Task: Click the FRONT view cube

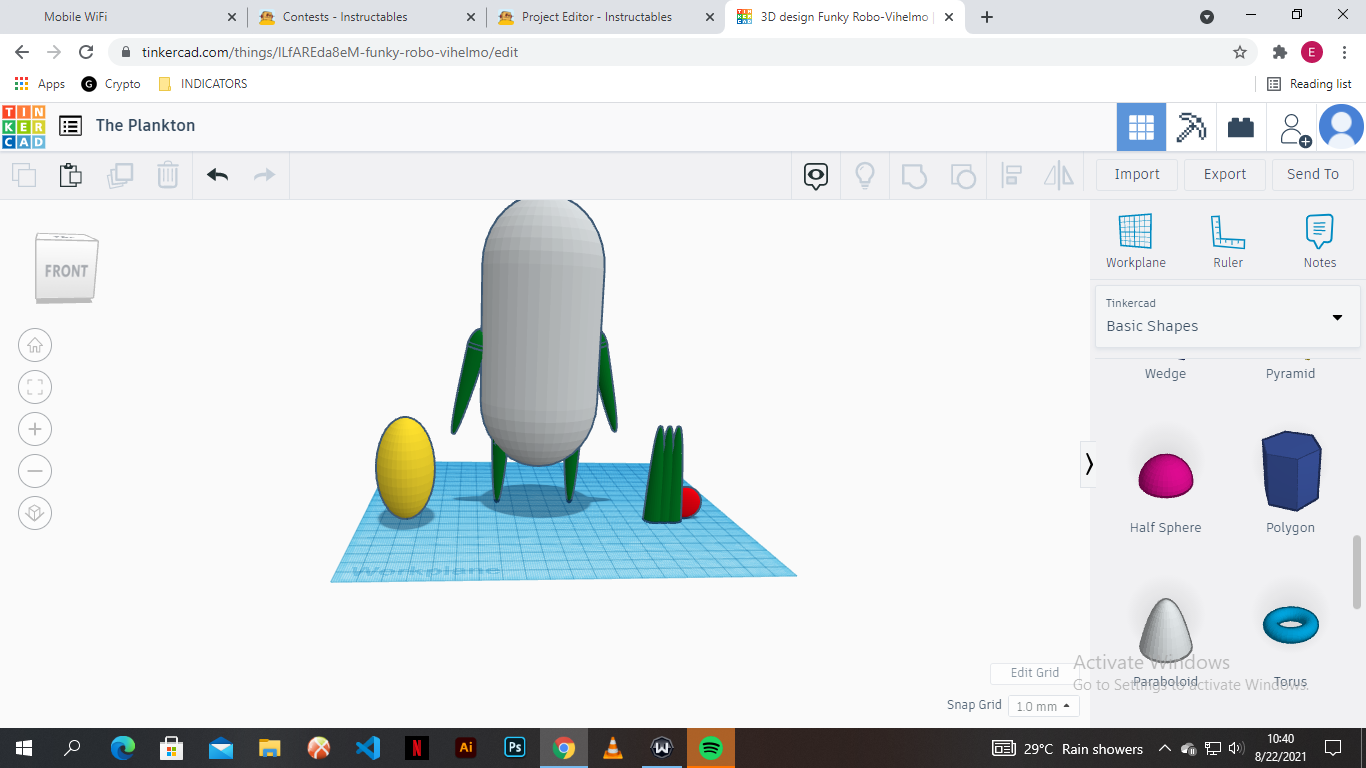Action: click(x=67, y=268)
